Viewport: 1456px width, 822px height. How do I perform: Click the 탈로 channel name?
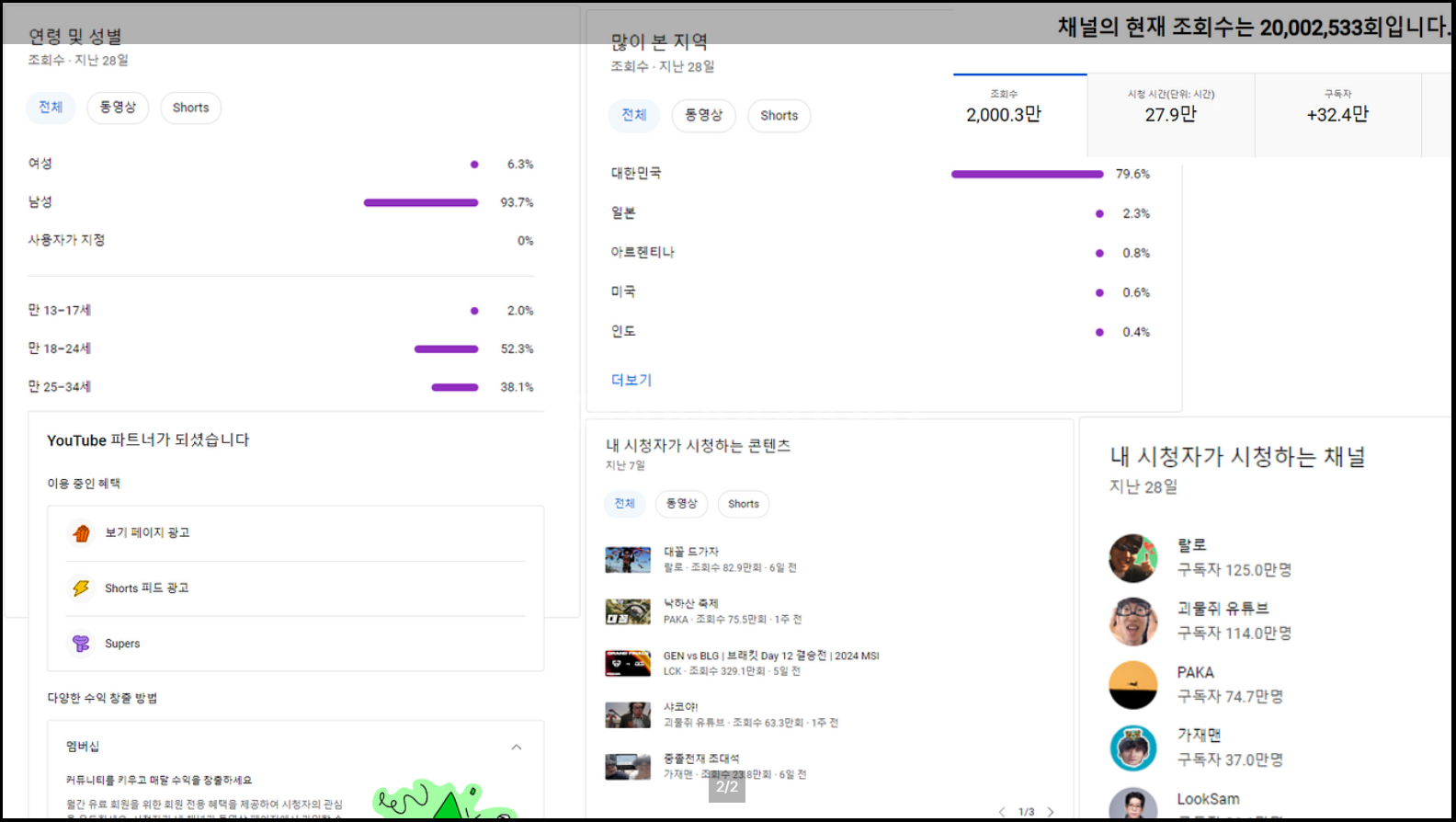[x=1192, y=545]
